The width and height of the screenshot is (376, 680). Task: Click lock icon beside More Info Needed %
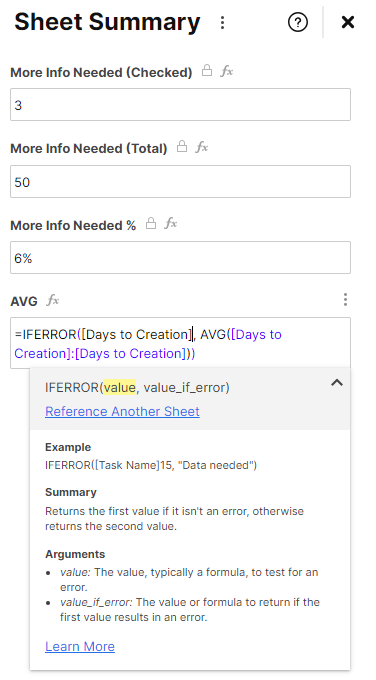[150, 223]
